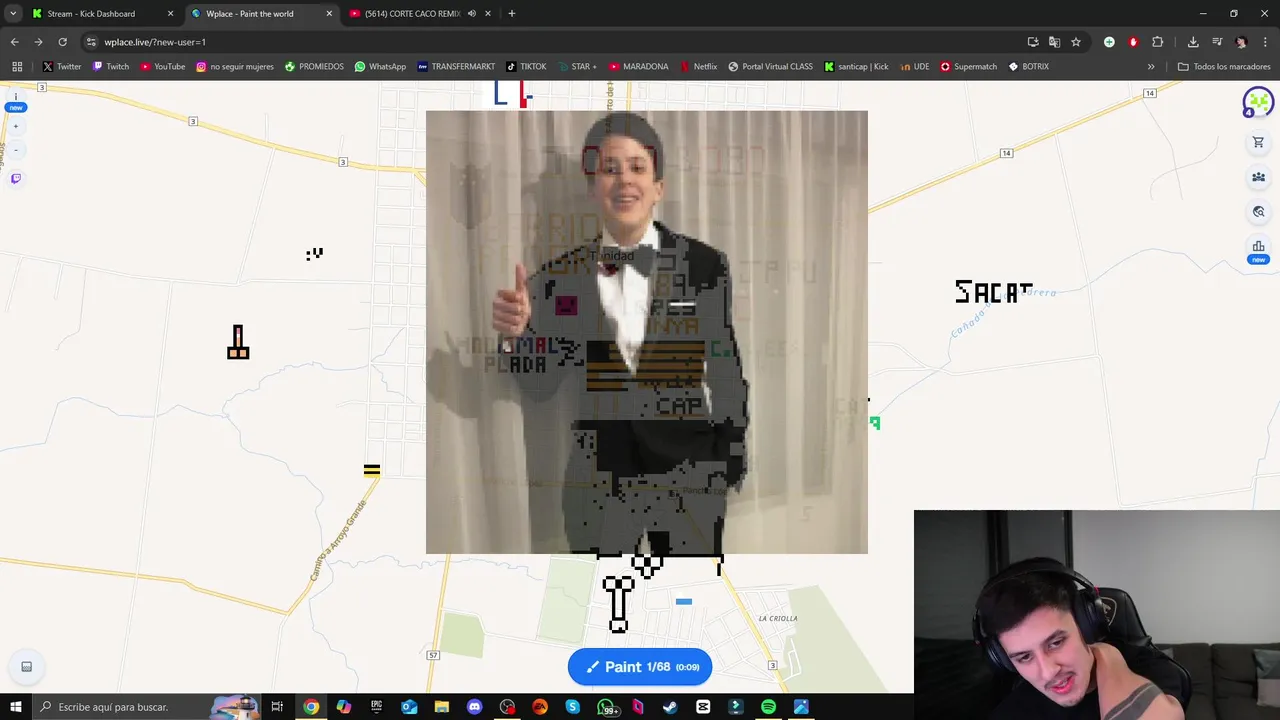
Task: Open the UDE bookmark
Action: tap(915, 67)
